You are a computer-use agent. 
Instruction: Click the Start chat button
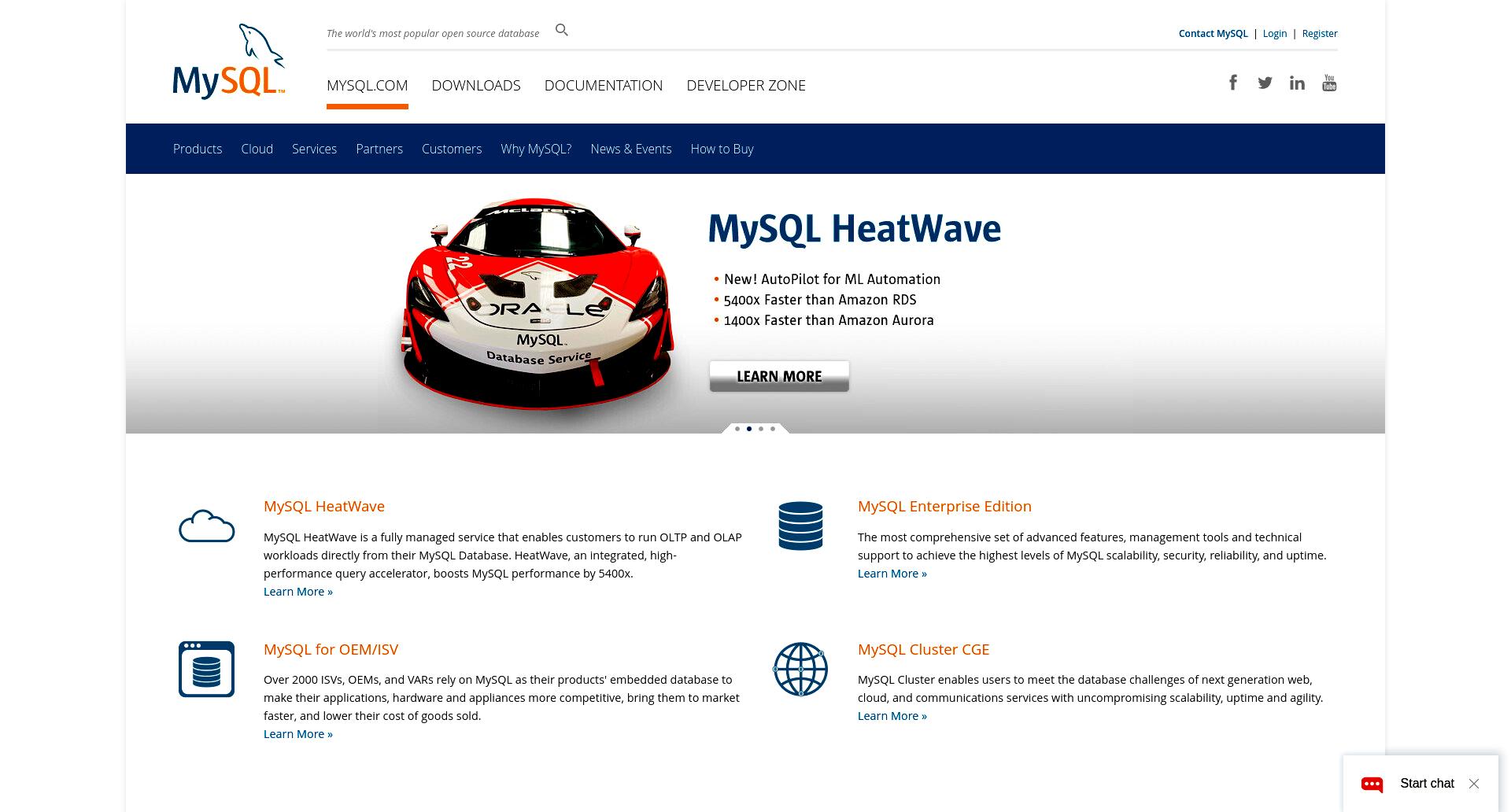pyautogui.click(x=1427, y=784)
